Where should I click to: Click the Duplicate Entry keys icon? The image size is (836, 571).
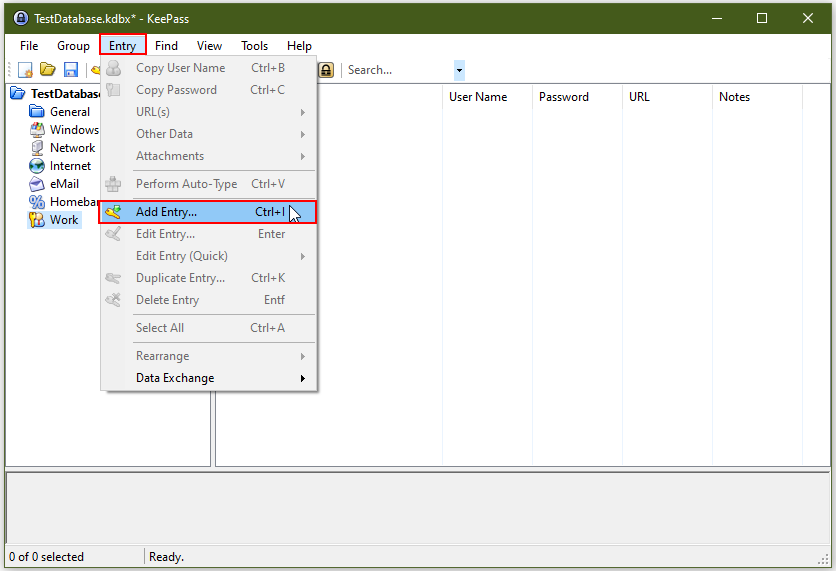[x=113, y=278]
